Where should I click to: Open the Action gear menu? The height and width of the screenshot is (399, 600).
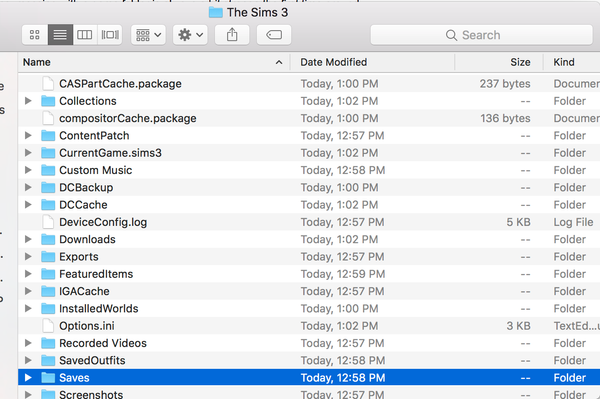point(190,35)
